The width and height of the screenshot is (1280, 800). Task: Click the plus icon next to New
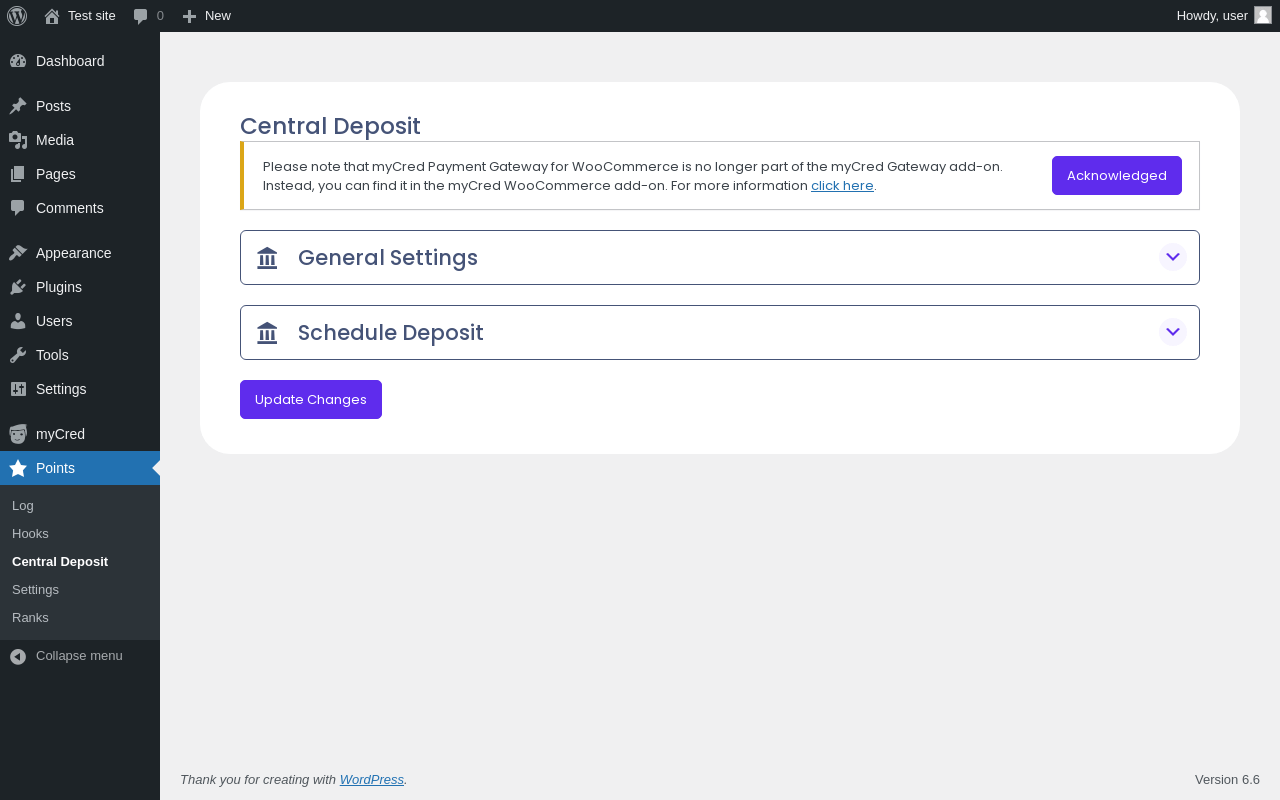point(189,16)
